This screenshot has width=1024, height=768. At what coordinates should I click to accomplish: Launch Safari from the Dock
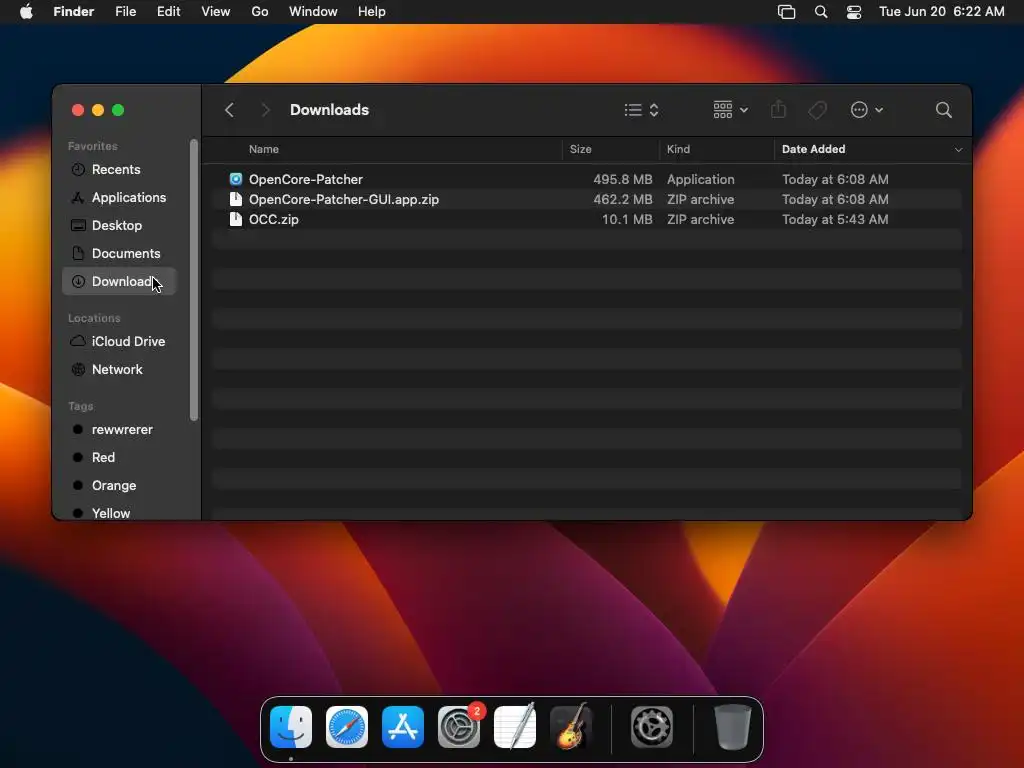pos(347,727)
